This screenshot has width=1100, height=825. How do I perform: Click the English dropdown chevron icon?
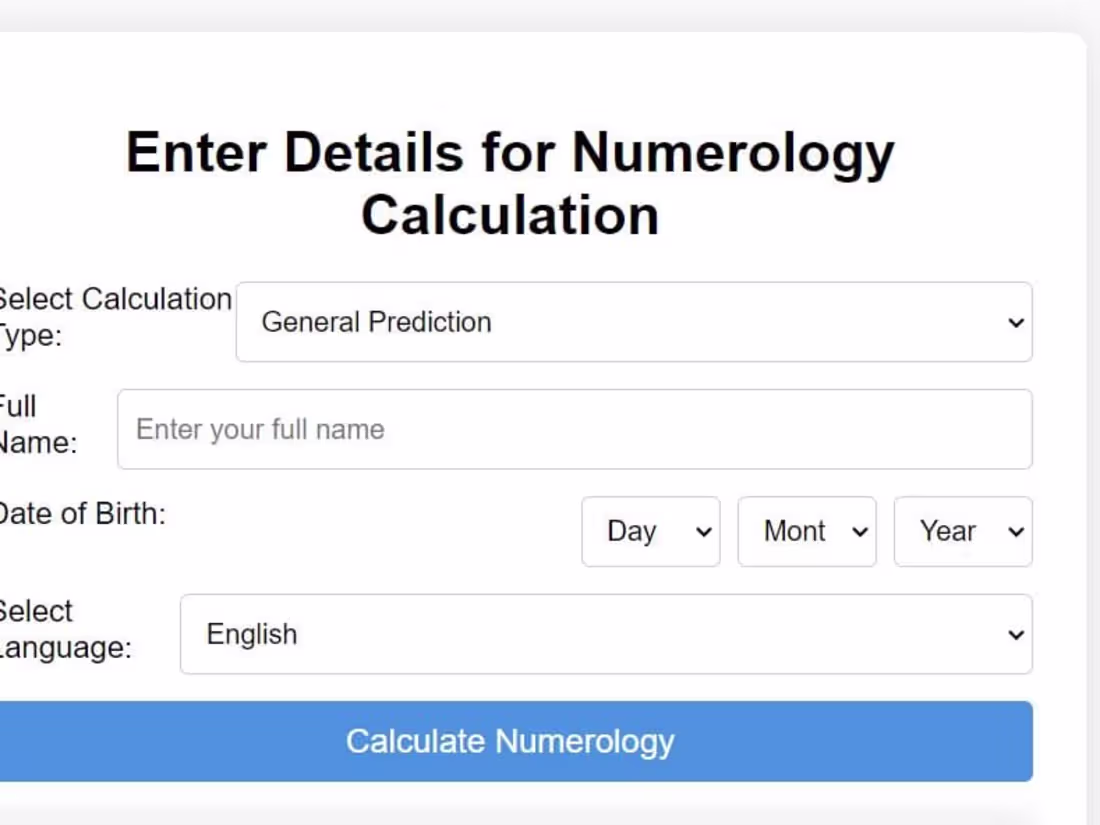(1017, 634)
